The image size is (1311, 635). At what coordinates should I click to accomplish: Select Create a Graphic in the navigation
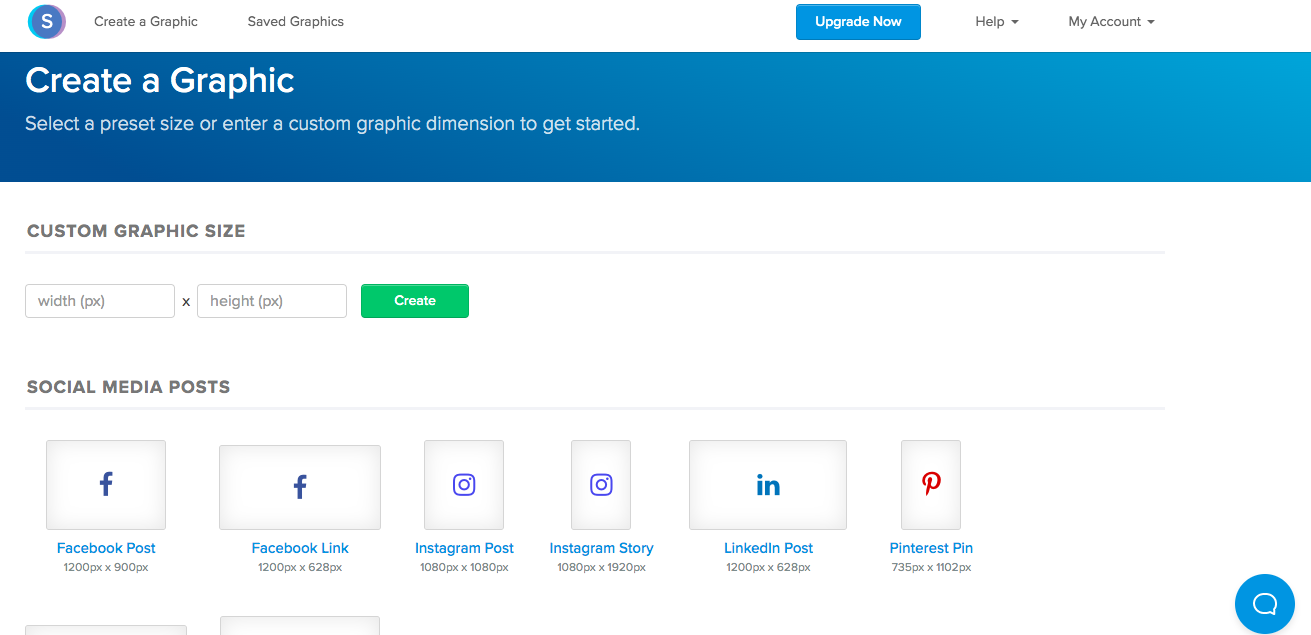[145, 21]
